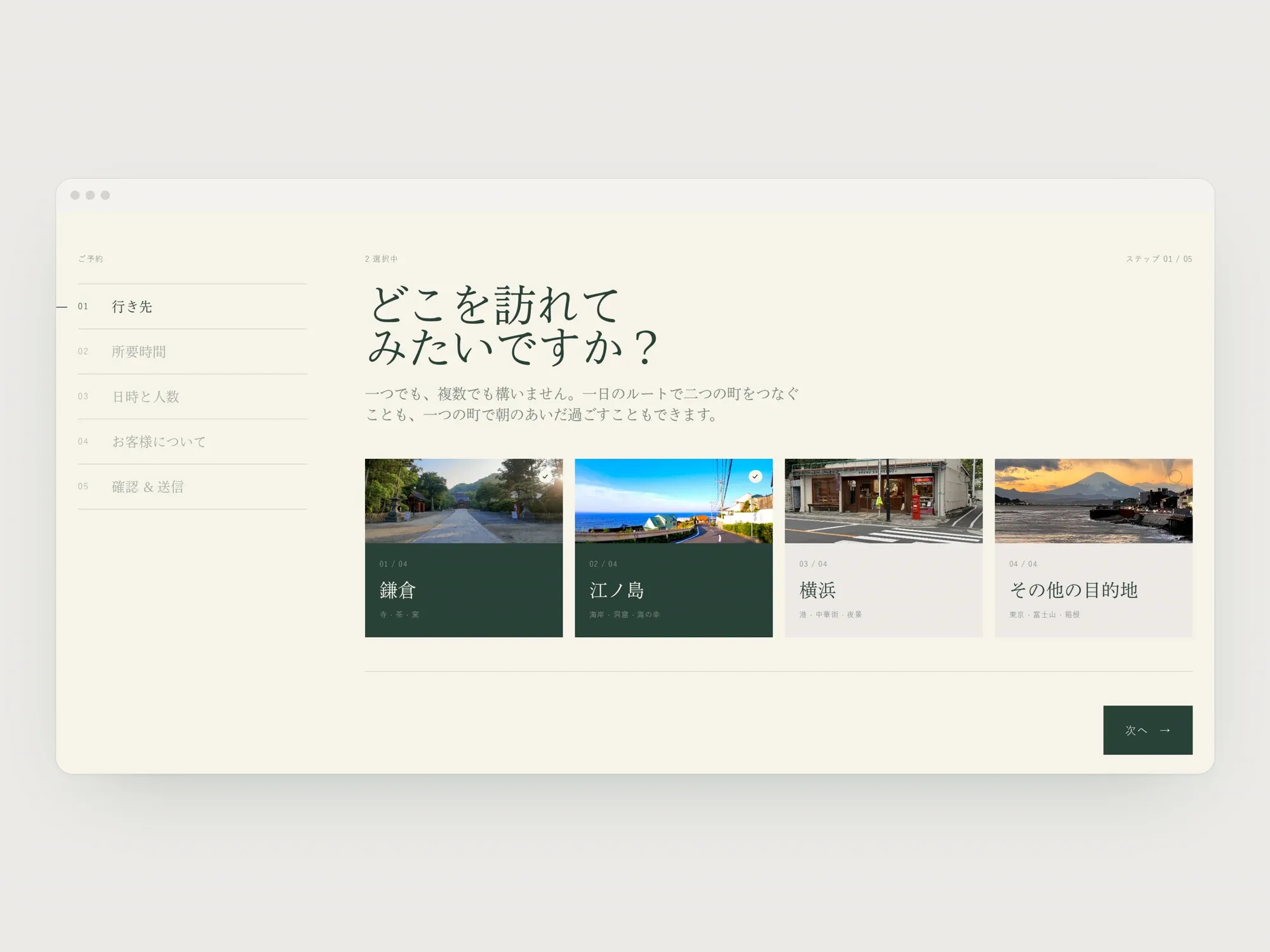Screen dimensions: 1270x952
Task: Click the 横浜 storefront photo
Action: click(x=883, y=501)
